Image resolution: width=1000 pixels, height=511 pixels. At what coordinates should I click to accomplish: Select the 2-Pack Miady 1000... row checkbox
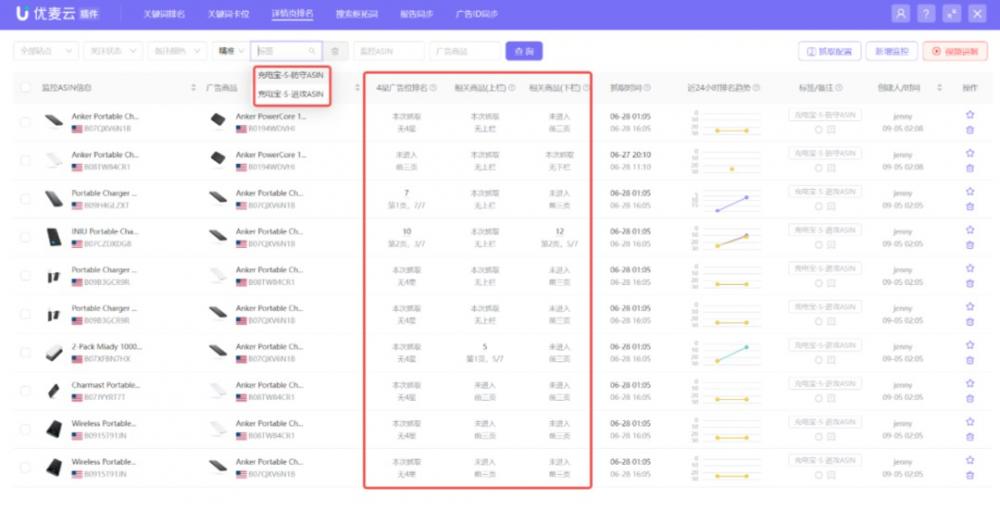(25, 352)
